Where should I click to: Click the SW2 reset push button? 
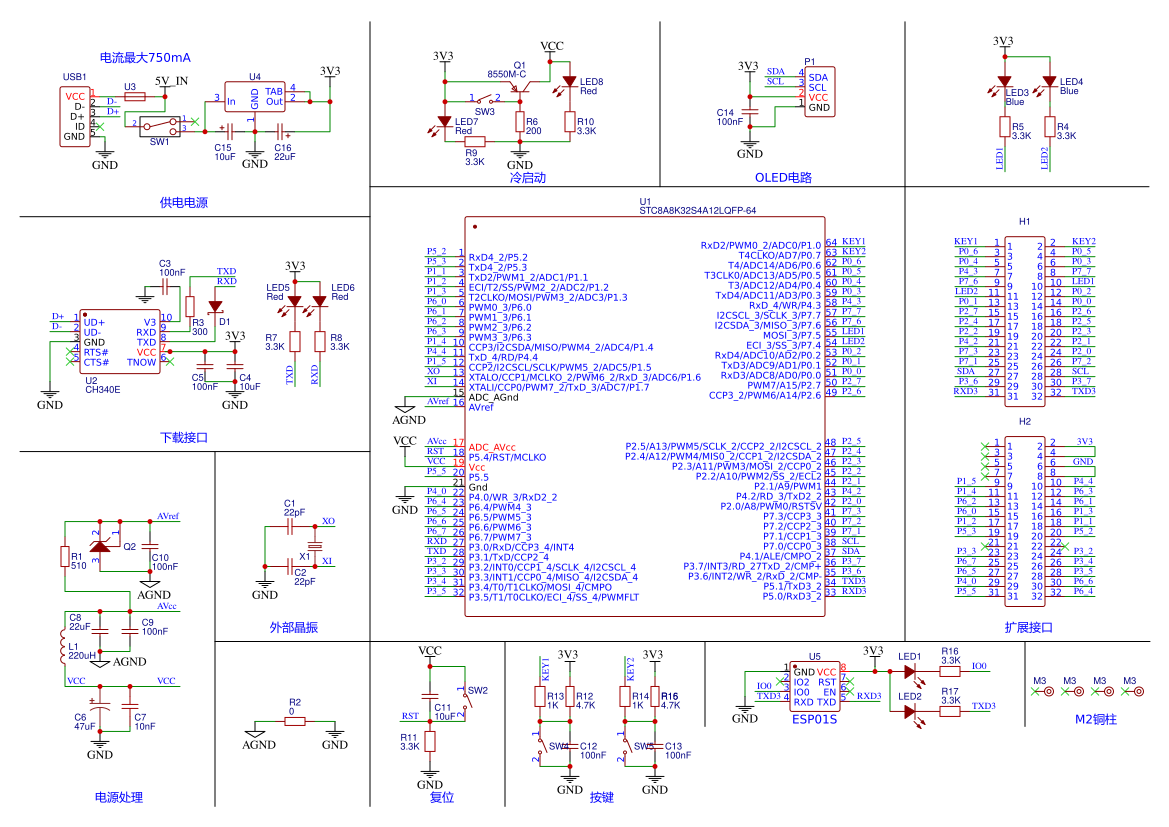point(465,700)
